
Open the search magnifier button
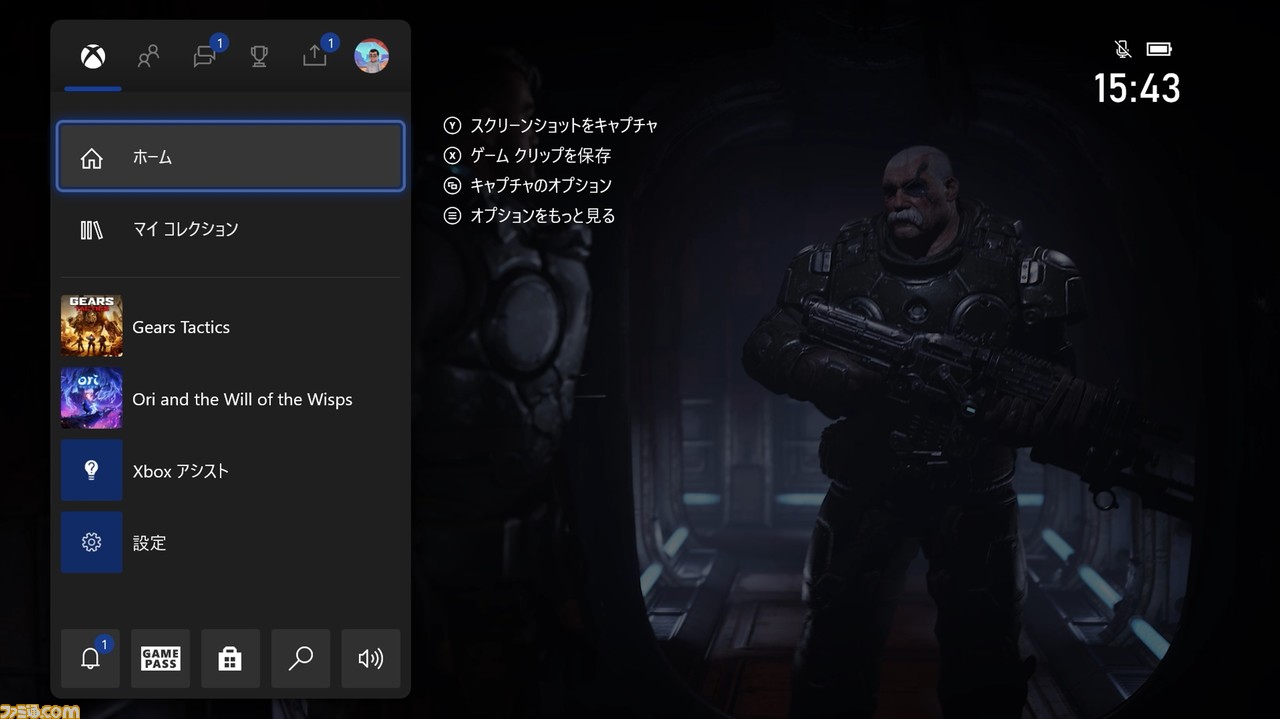click(x=301, y=658)
